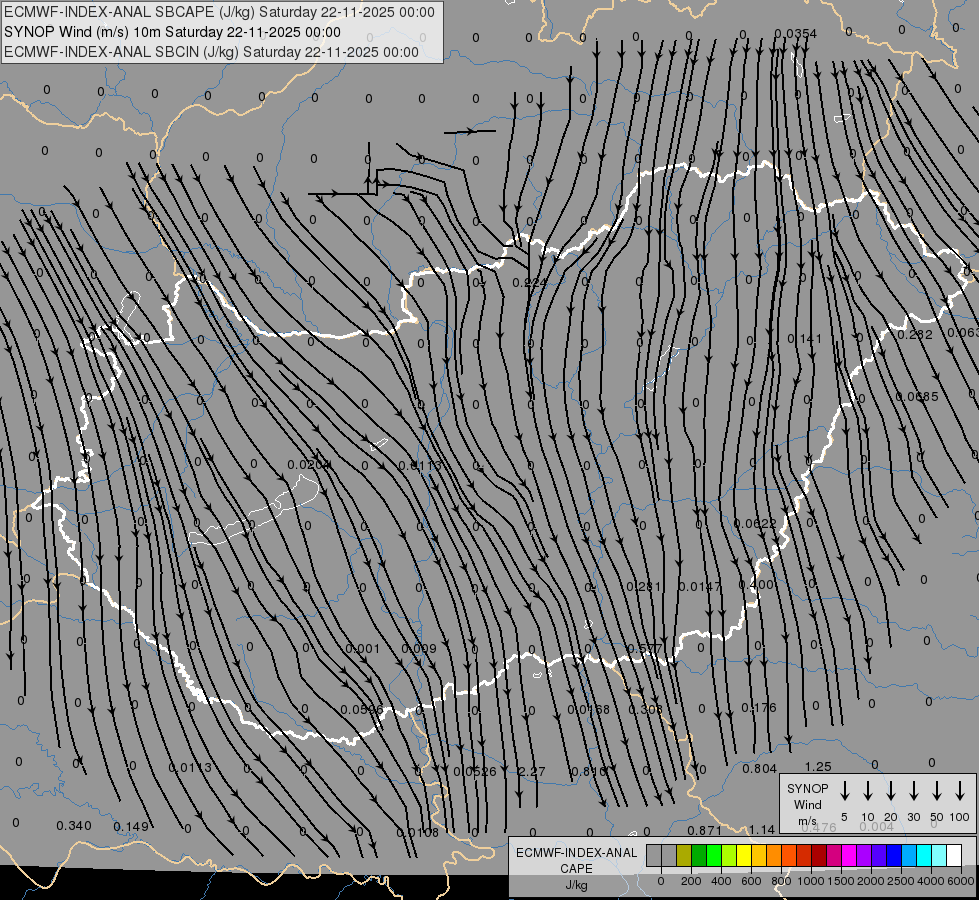The image size is (979, 900).
Task: Click the 0.400 CAPE value
Action: (756, 585)
